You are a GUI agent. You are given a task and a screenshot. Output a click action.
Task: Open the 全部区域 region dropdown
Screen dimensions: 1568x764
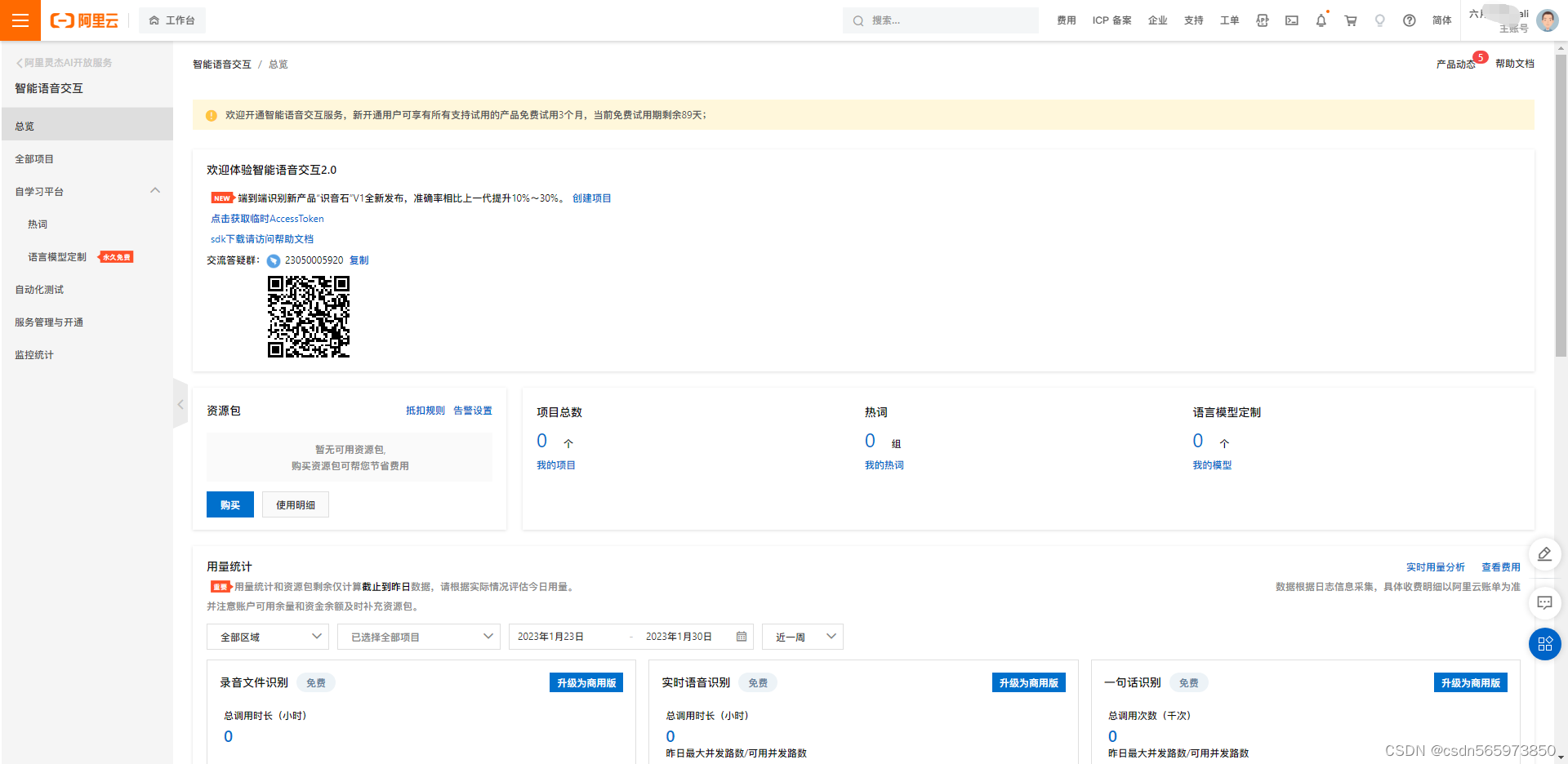click(x=268, y=637)
